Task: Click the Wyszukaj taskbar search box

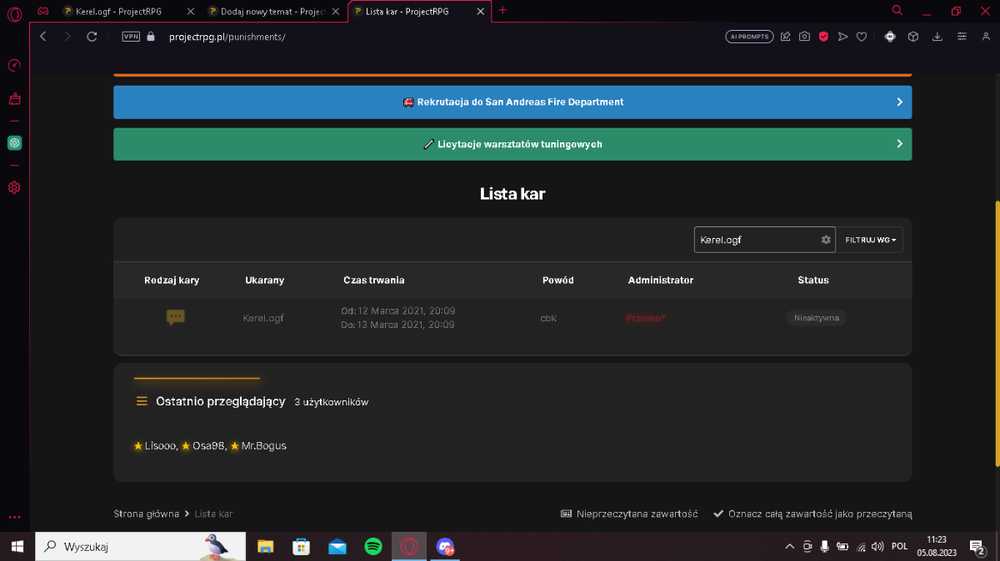Action: click(x=140, y=546)
